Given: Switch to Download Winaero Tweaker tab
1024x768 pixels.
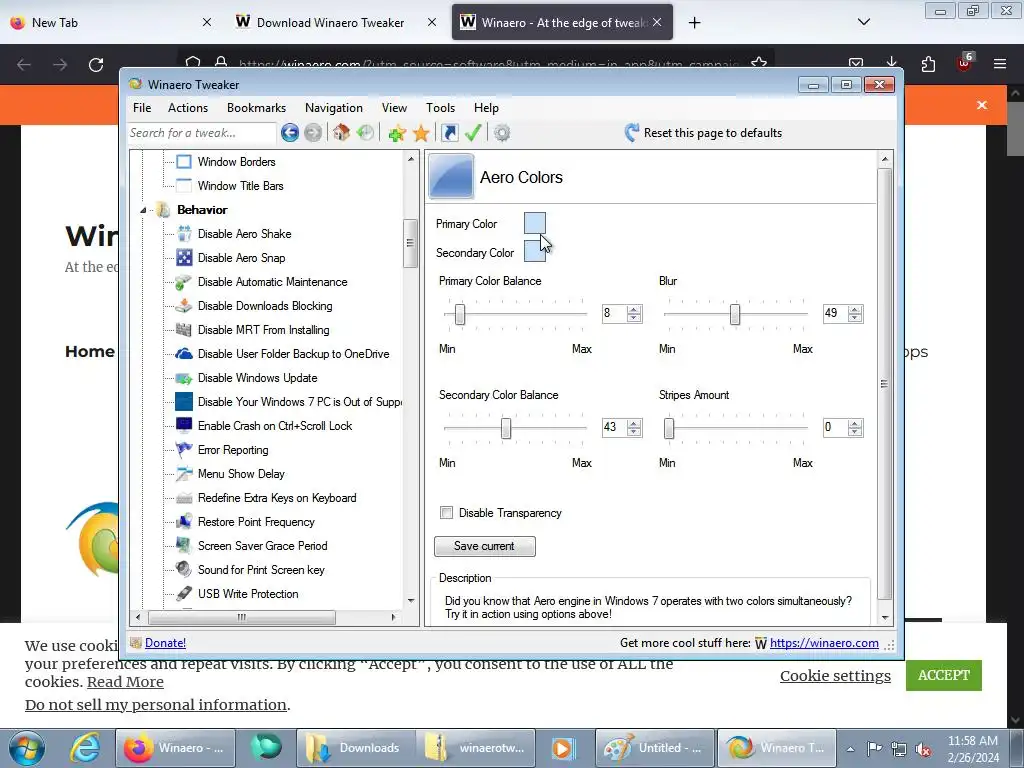Looking at the screenshot, I should click(x=336, y=22).
